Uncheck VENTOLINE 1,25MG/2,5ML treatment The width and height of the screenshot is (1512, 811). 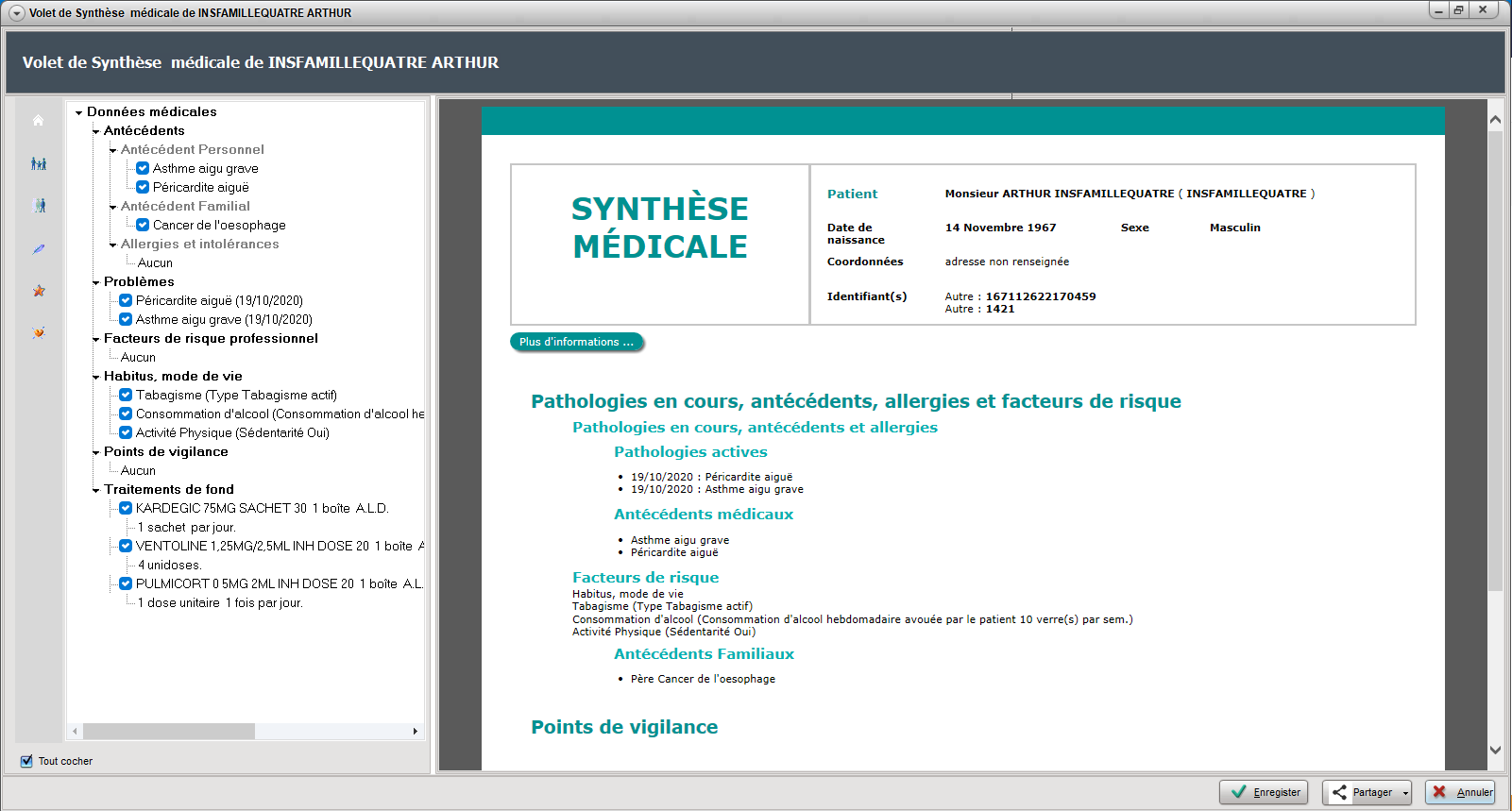point(126,546)
